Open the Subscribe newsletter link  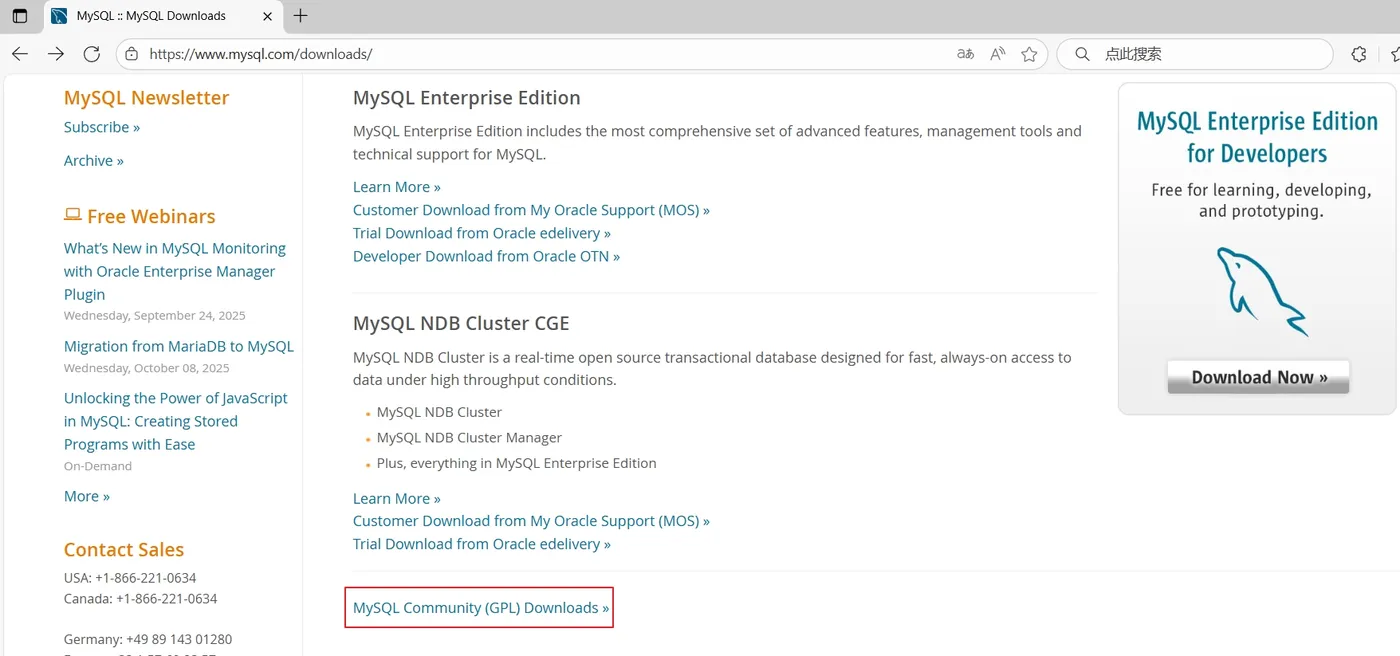[x=102, y=127]
